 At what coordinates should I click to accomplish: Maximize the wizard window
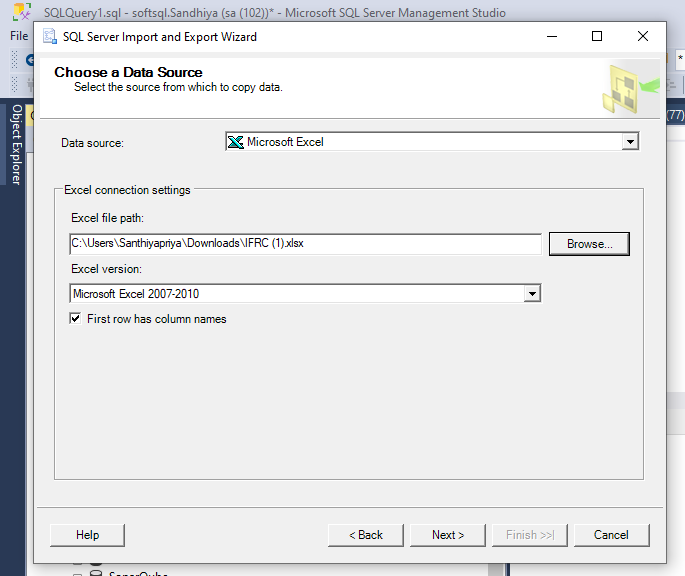[597, 36]
